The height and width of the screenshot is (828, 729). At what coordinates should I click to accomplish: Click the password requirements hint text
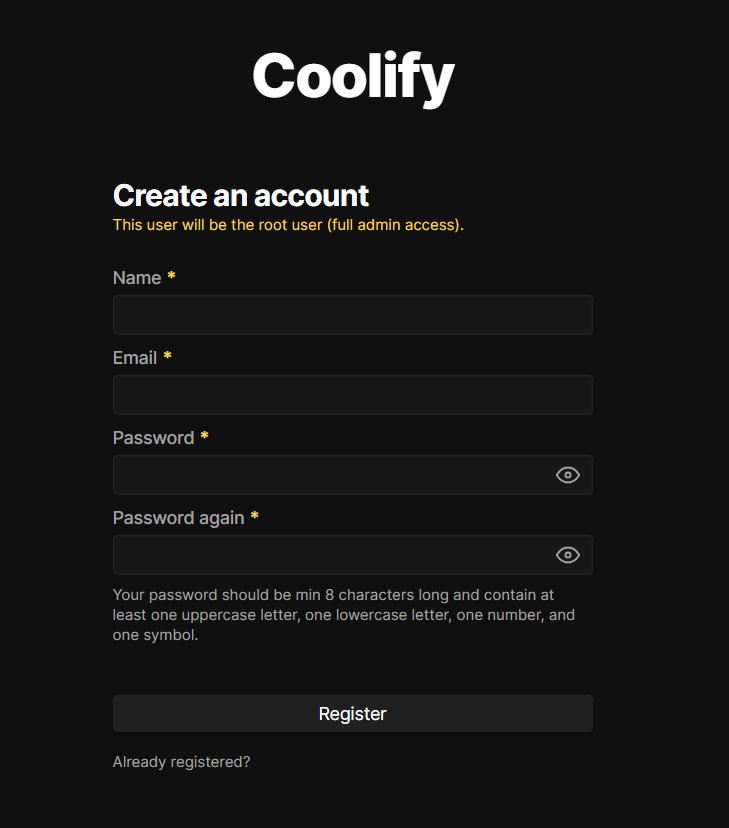click(343, 614)
